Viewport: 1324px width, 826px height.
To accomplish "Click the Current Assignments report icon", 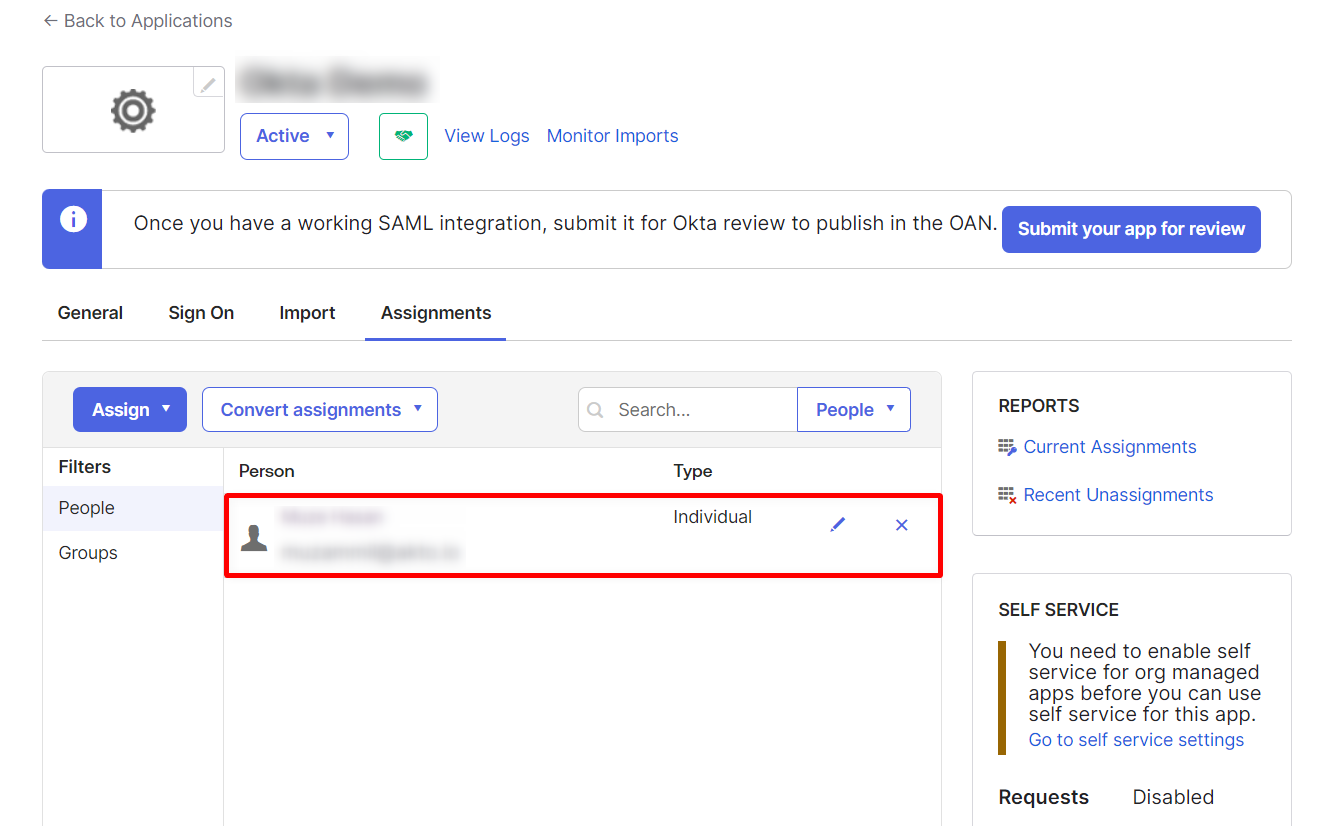I will click(x=1007, y=448).
